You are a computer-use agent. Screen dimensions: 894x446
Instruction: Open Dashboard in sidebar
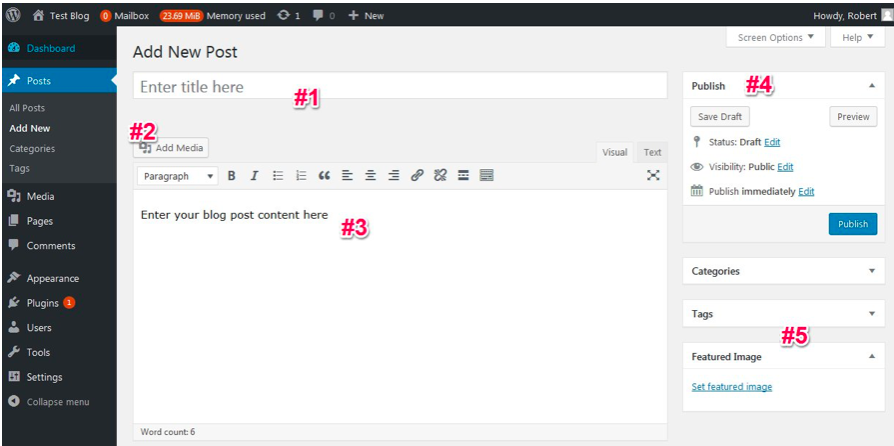59,48
